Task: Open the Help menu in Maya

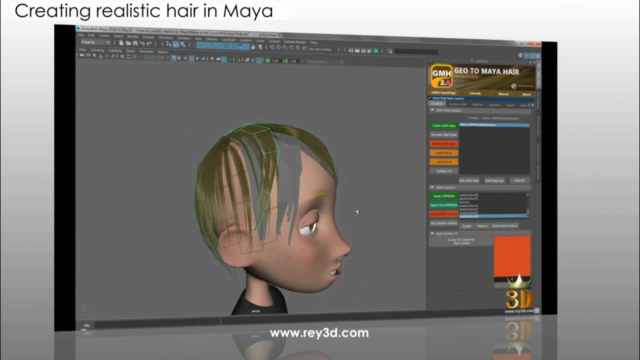Action: click(313, 42)
